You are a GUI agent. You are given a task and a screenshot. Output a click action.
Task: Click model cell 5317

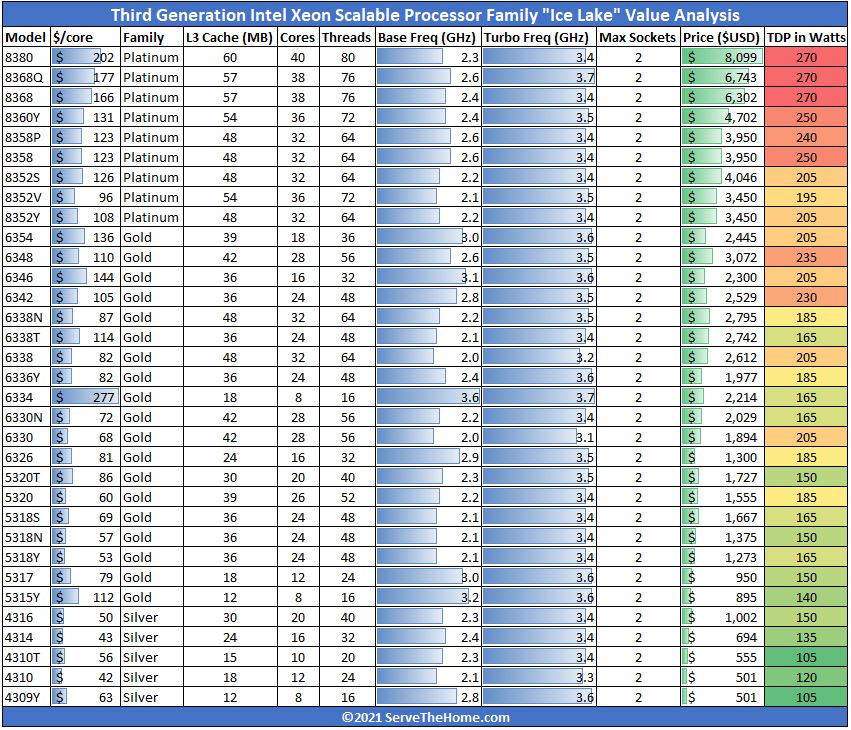point(26,577)
